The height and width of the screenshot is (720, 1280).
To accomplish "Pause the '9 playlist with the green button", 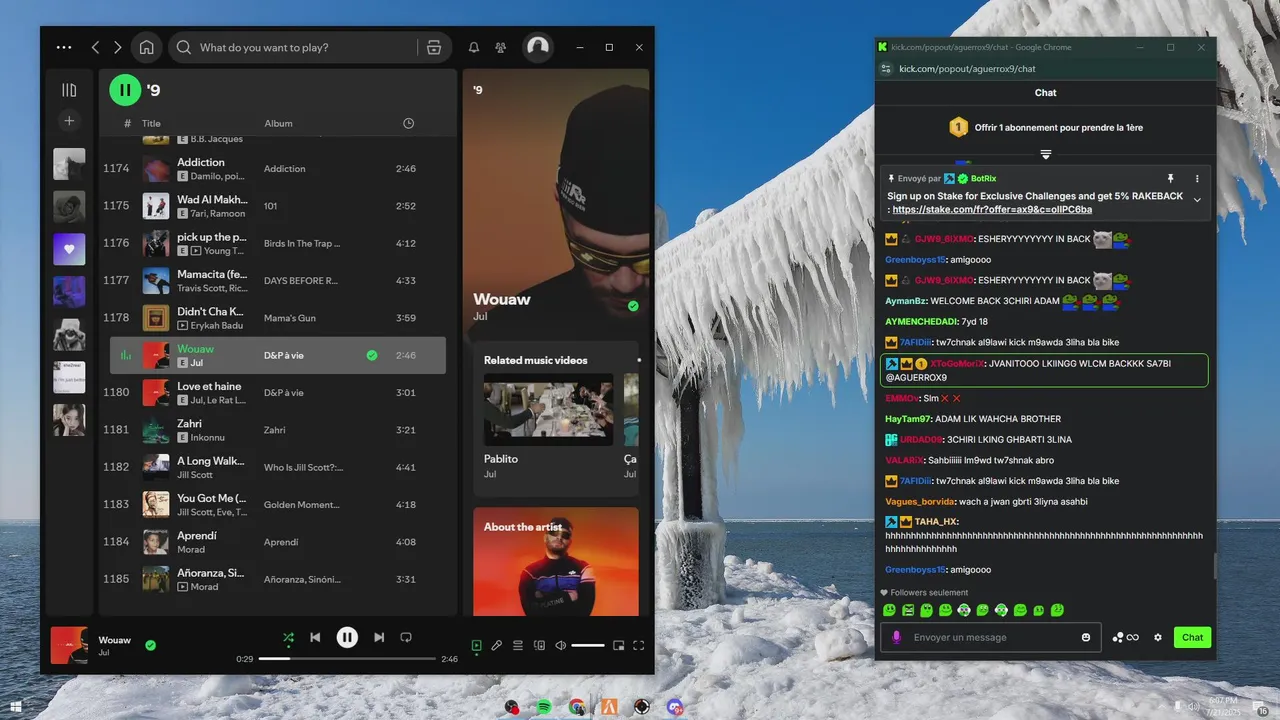I will click(x=125, y=90).
